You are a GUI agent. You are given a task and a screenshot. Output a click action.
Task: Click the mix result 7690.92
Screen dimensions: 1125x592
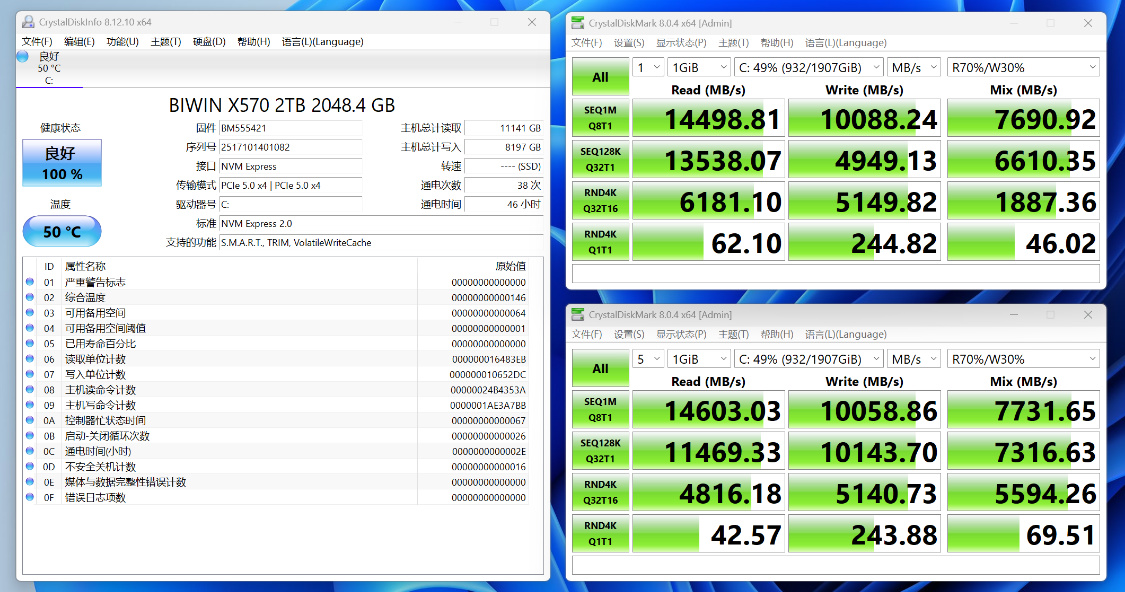pyautogui.click(x=1023, y=118)
